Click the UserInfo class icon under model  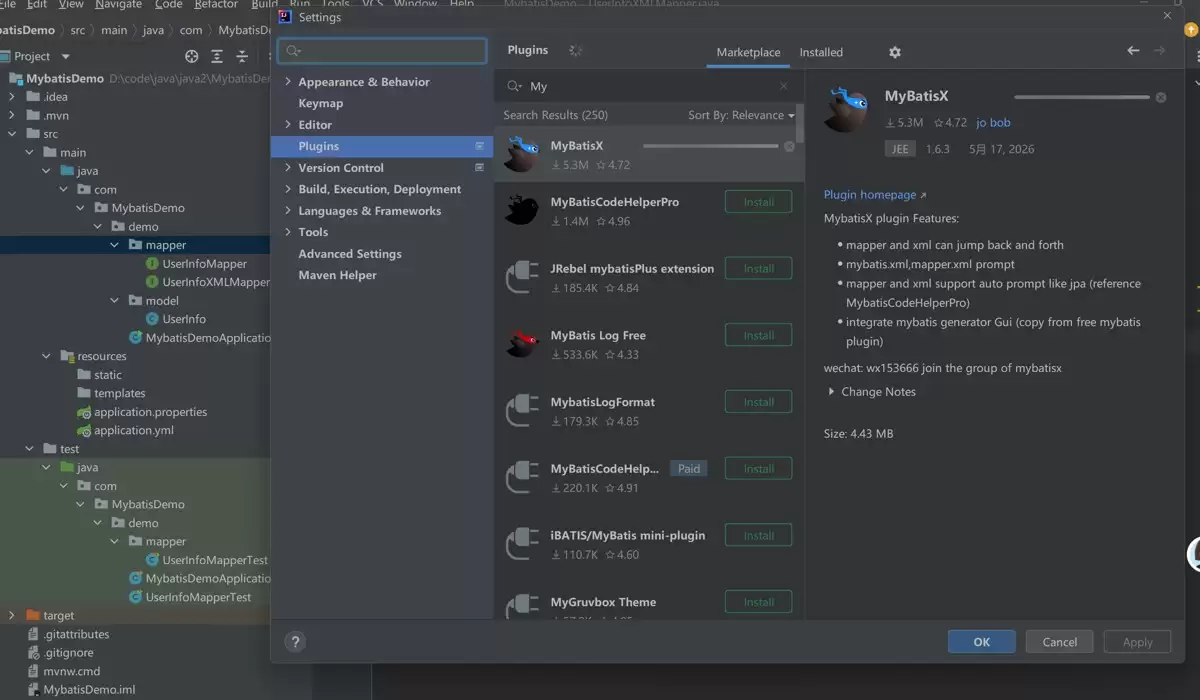[x=152, y=319]
